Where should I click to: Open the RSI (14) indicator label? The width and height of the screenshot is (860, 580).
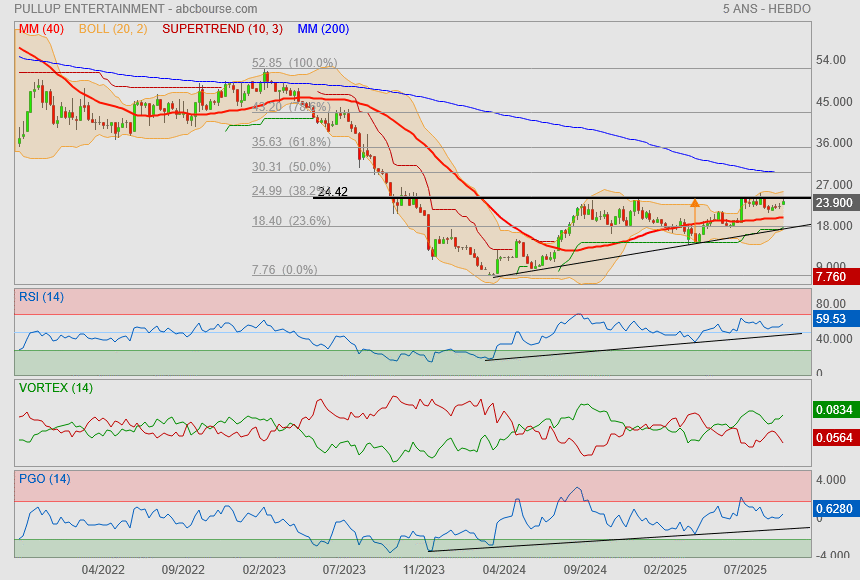pyautogui.click(x=41, y=296)
